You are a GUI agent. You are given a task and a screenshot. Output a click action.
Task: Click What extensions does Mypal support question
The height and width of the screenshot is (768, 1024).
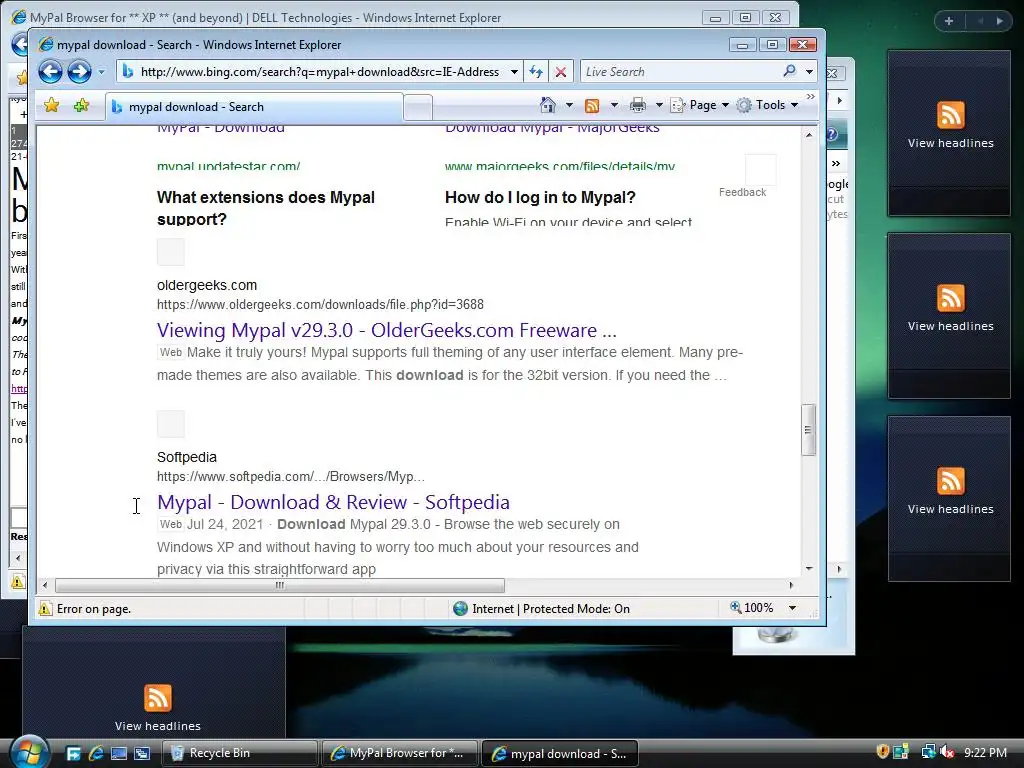[266, 208]
